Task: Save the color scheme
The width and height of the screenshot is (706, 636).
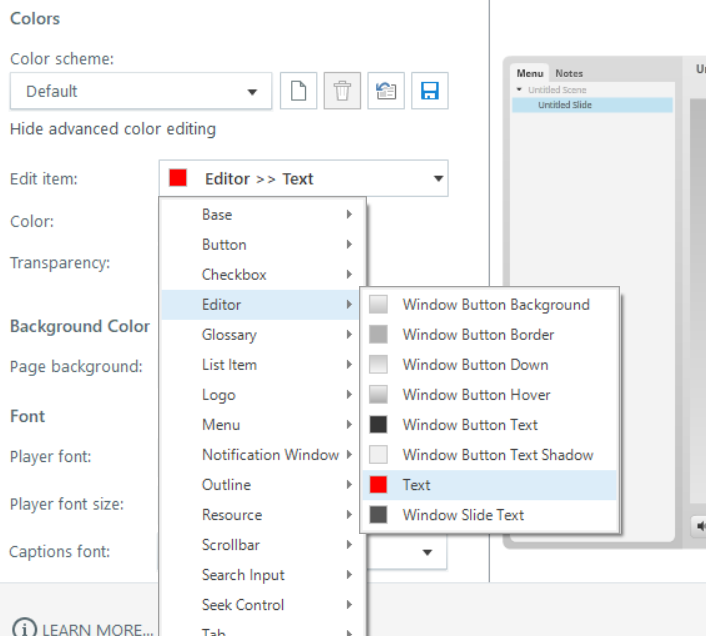Action: coord(430,91)
